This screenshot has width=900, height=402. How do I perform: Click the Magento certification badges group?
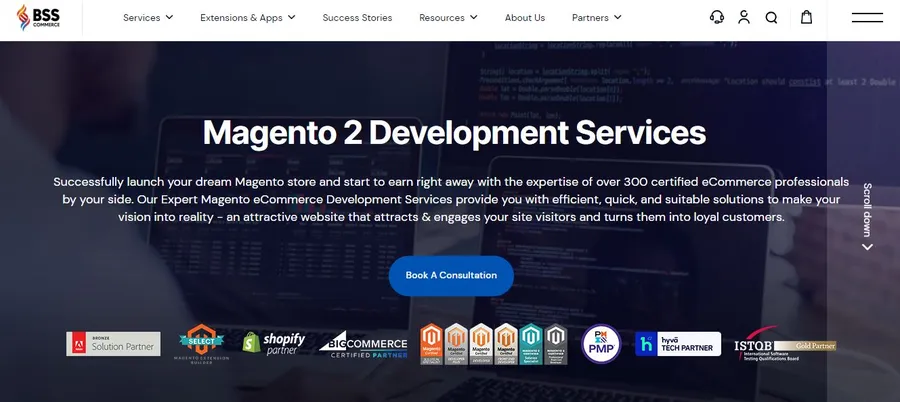tap(494, 344)
